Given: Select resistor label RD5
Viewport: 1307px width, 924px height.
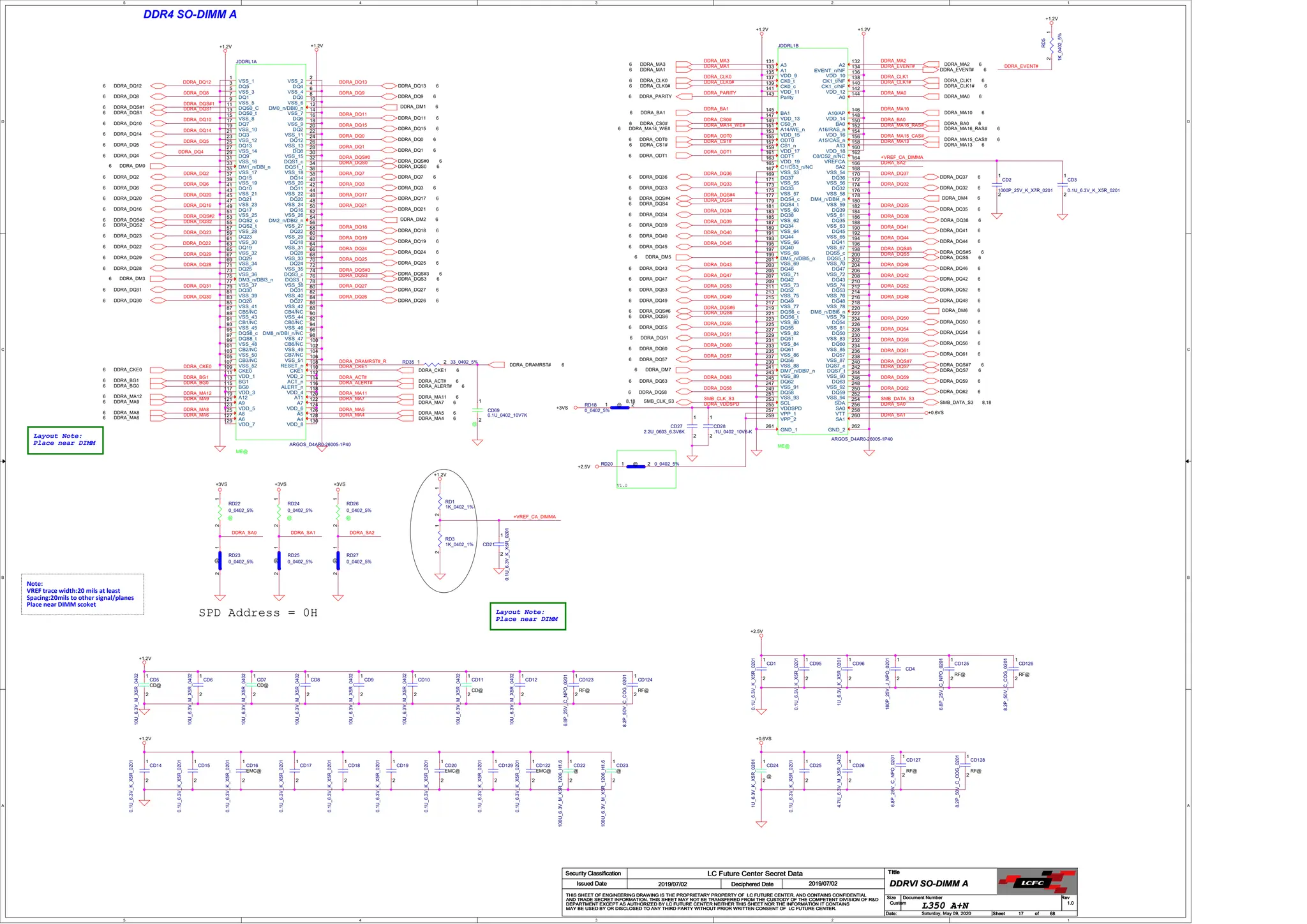Looking at the screenshot, I should point(1043,43).
